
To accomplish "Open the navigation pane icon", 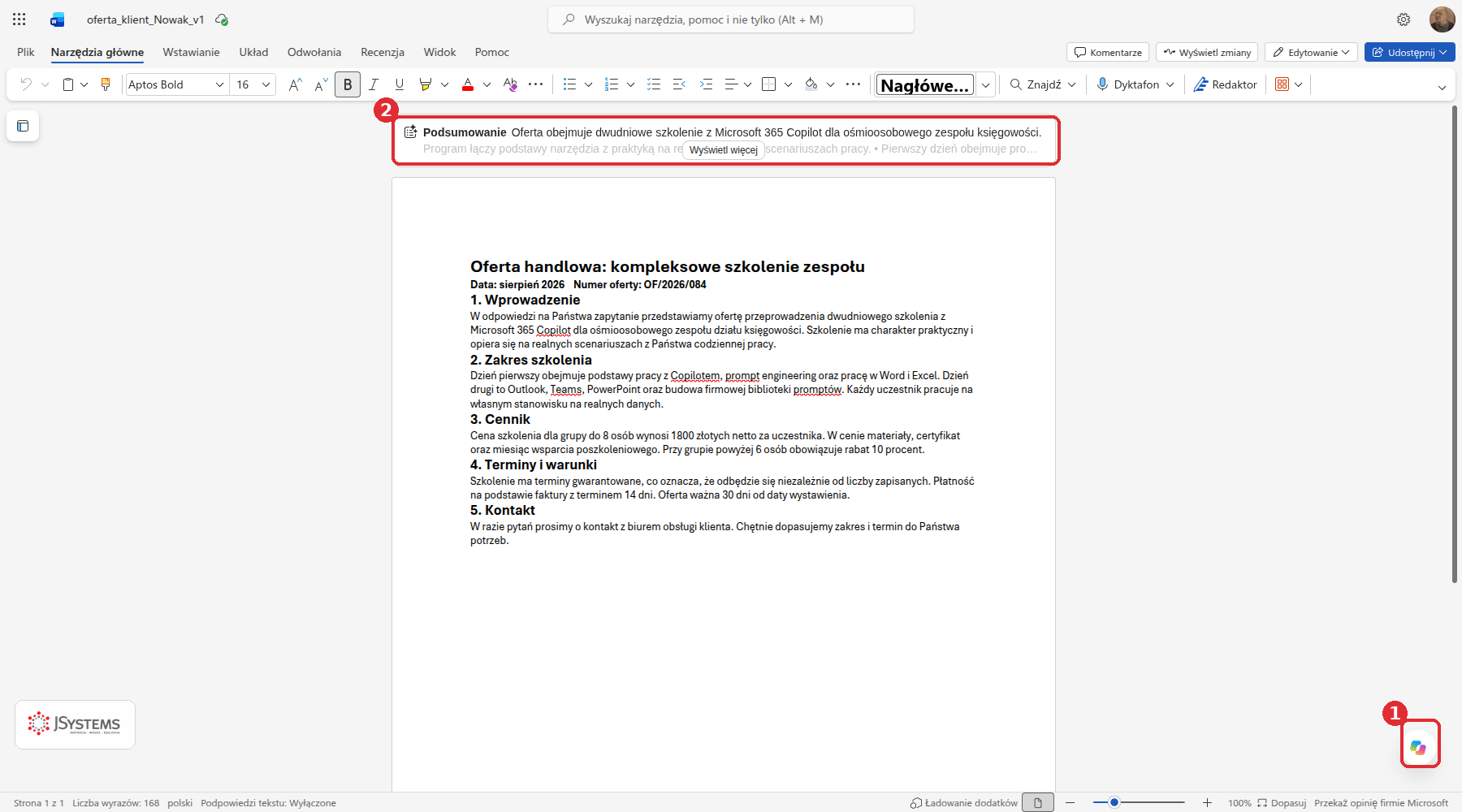I will pyautogui.click(x=23, y=126).
